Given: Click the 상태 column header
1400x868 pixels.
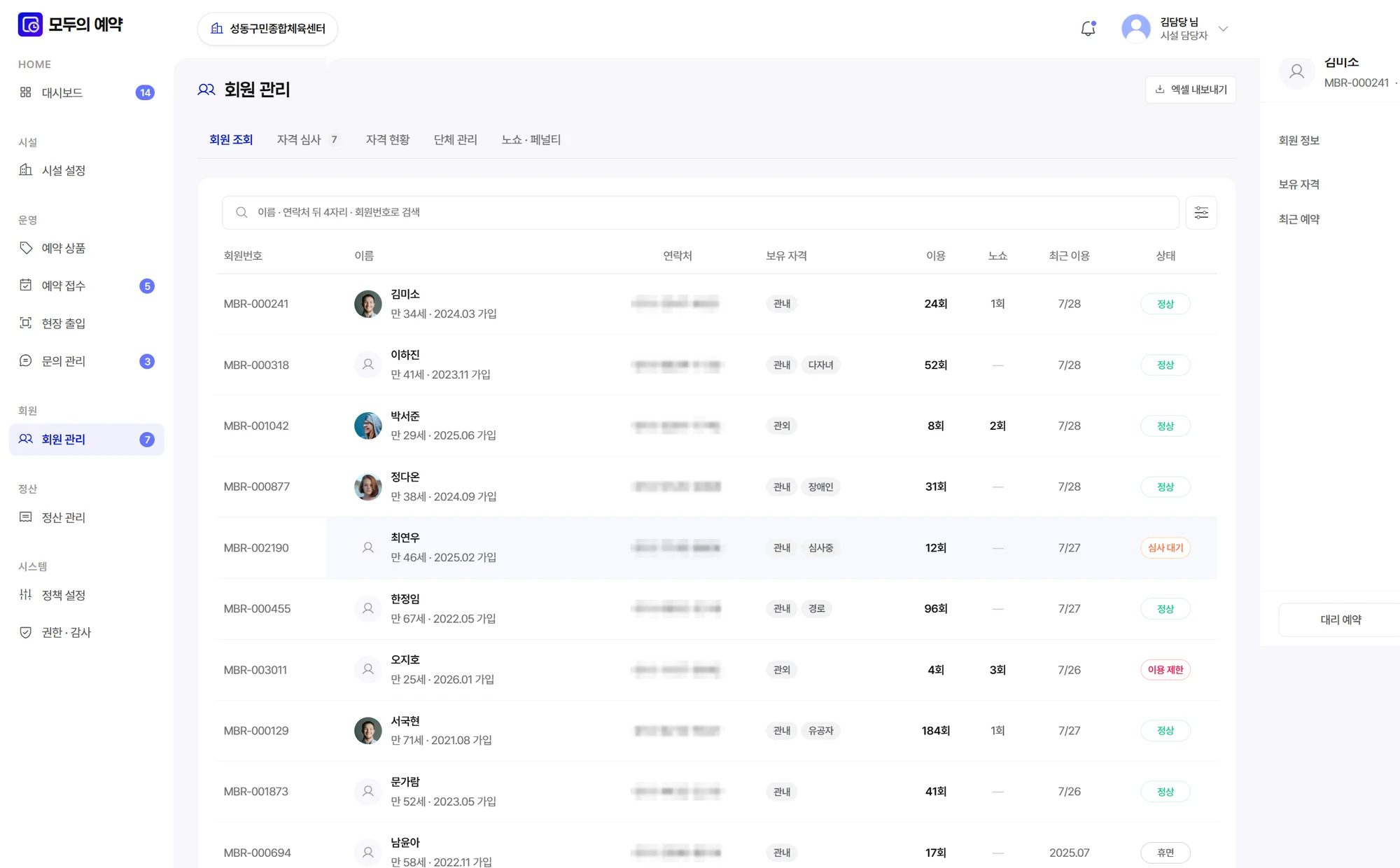Looking at the screenshot, I should tap(1165, 256).
